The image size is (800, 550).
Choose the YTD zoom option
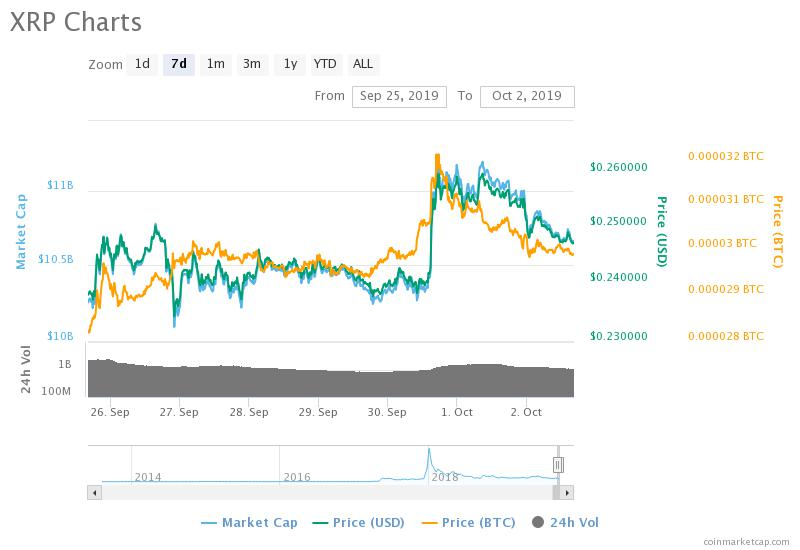(325, 64)
